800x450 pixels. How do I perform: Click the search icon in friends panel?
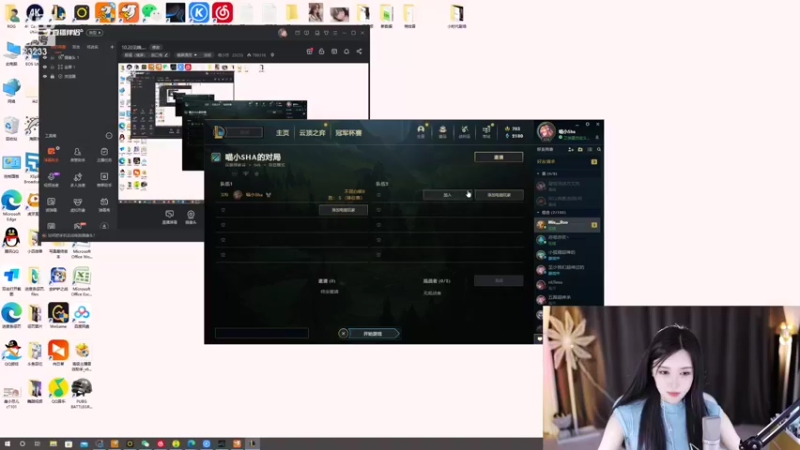click(x=598, y=149)
